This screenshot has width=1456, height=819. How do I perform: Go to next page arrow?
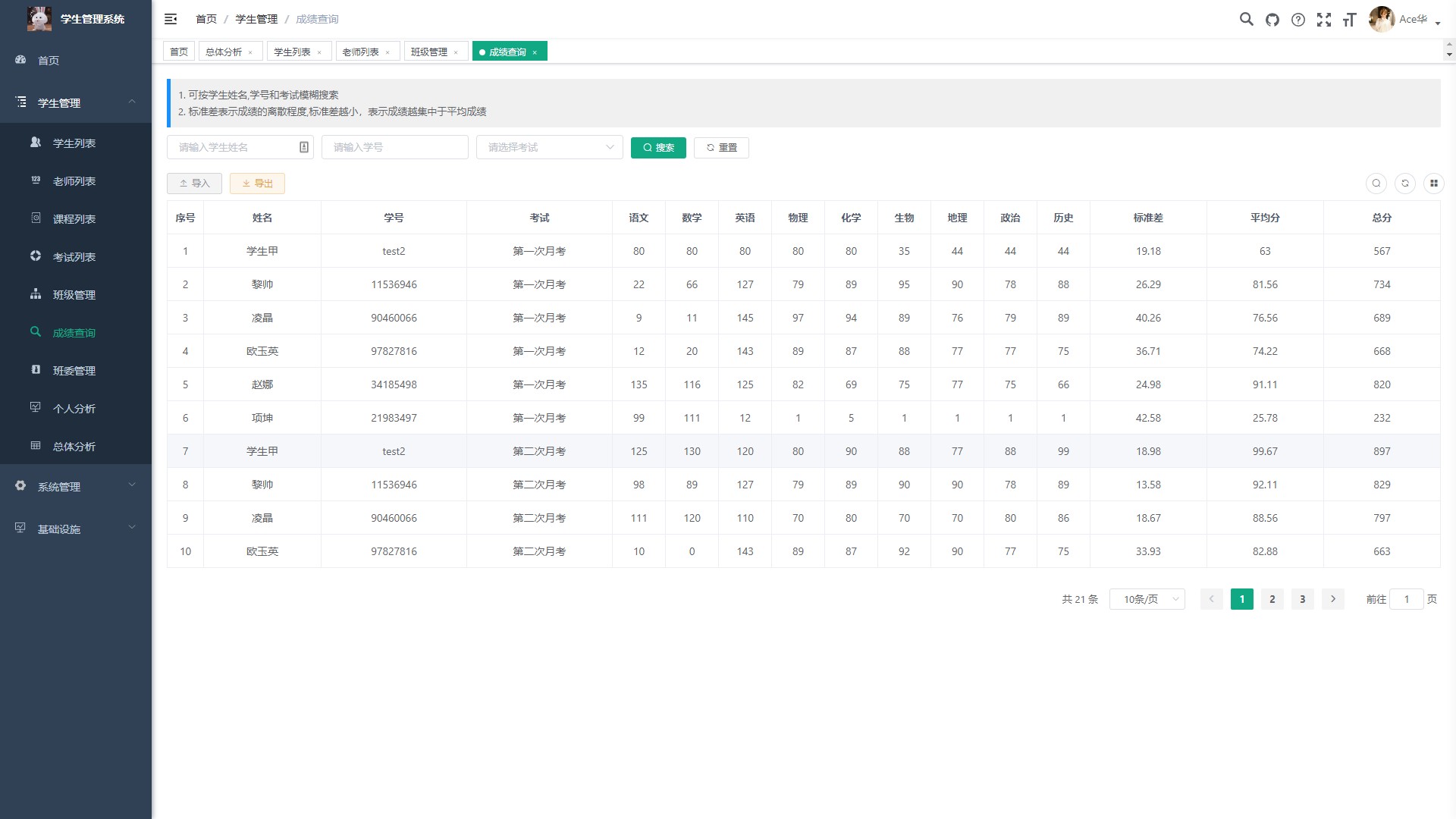[1333, 599]
